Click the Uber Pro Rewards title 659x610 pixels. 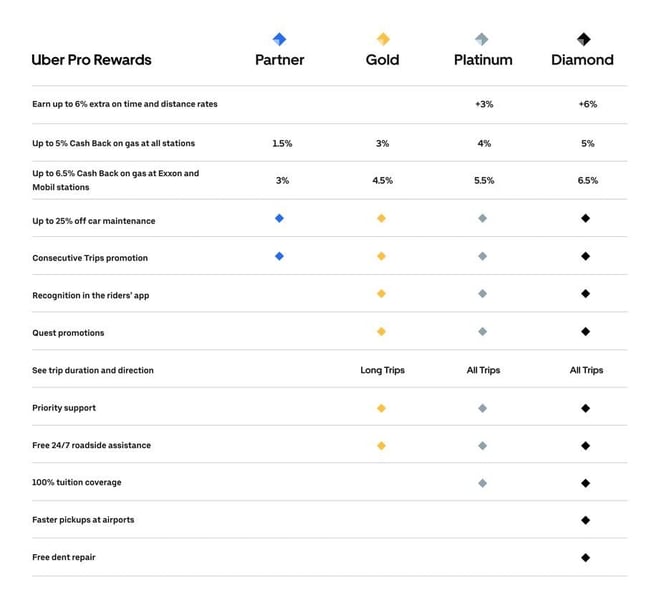(91, 60)
